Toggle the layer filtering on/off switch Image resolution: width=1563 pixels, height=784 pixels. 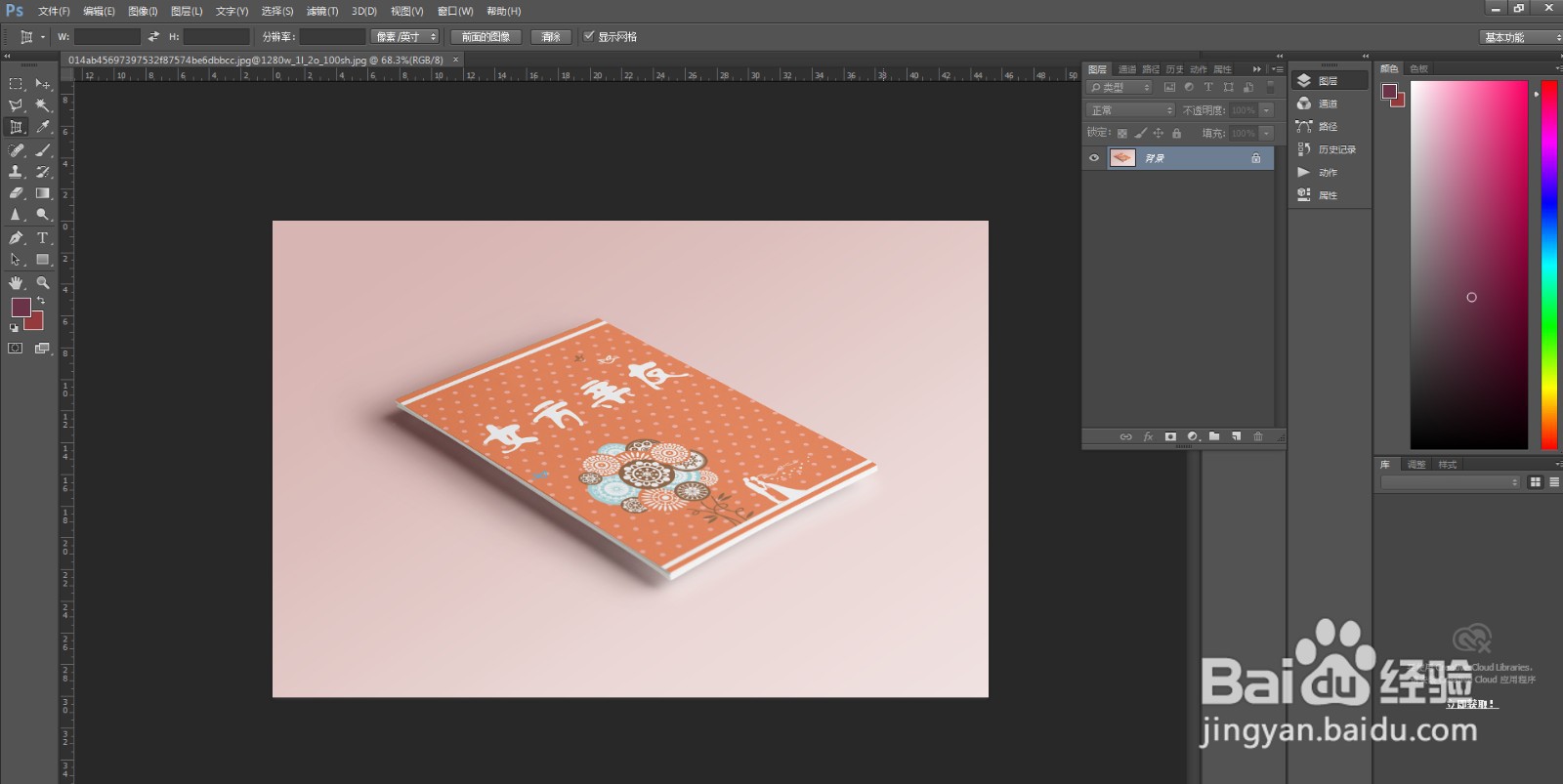(1270, 87)
